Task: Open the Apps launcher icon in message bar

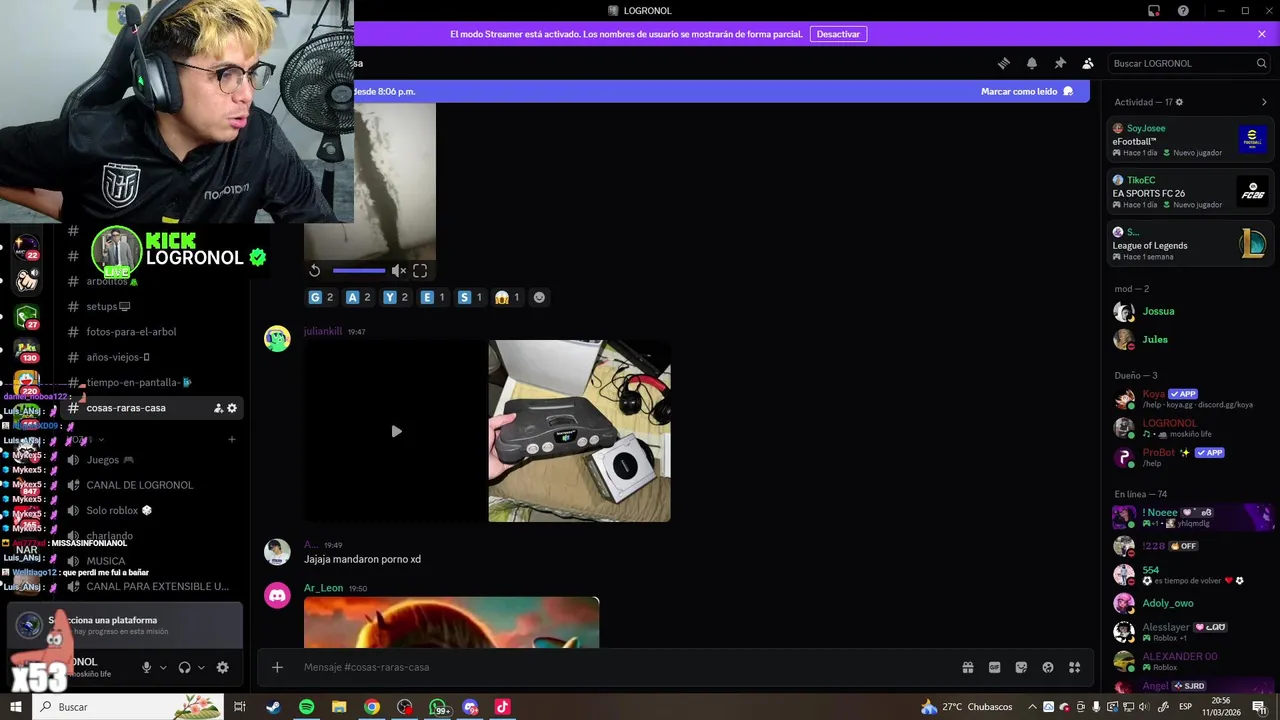Action: (1075, 667)
